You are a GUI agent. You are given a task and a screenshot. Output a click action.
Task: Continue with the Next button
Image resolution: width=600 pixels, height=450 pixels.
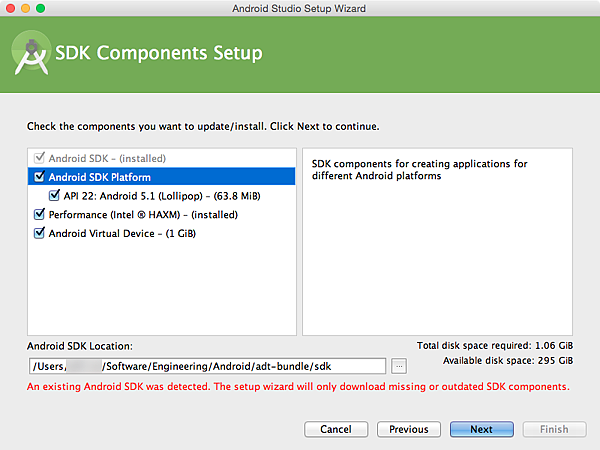(x=481, y=429)
